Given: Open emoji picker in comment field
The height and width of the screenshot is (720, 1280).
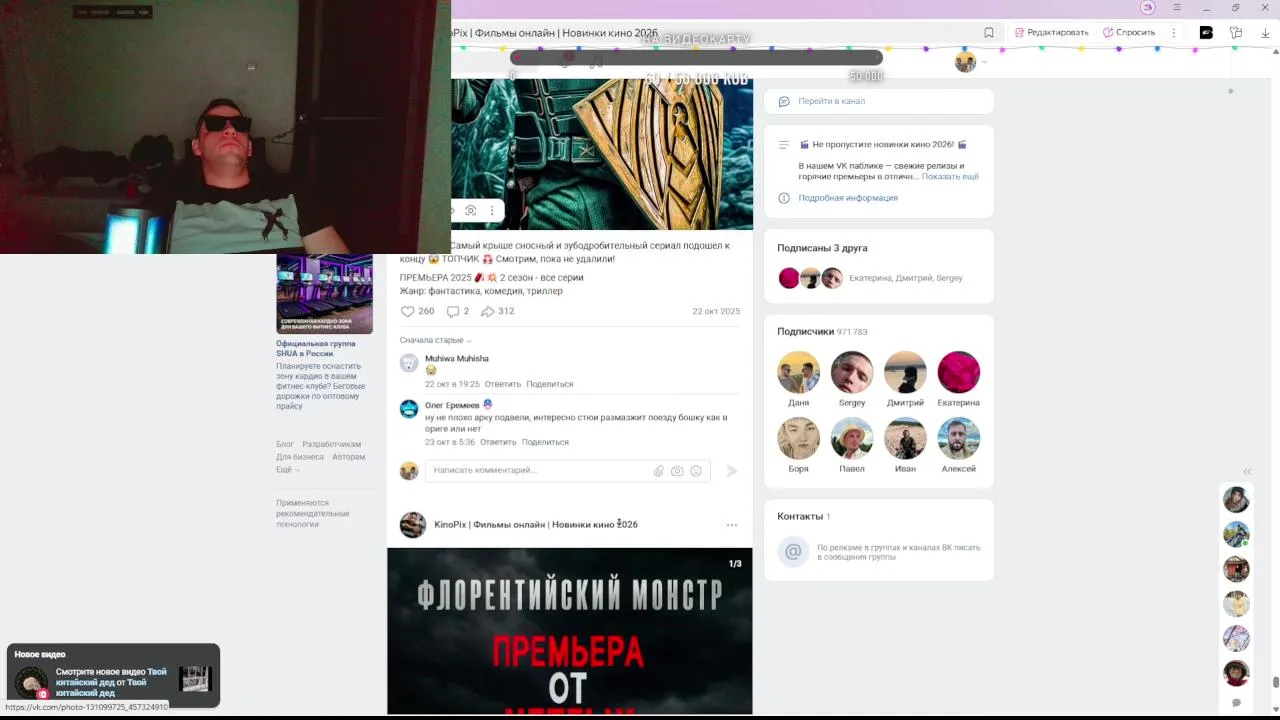Looking at the screenshot, I should [x=696, y=471].
